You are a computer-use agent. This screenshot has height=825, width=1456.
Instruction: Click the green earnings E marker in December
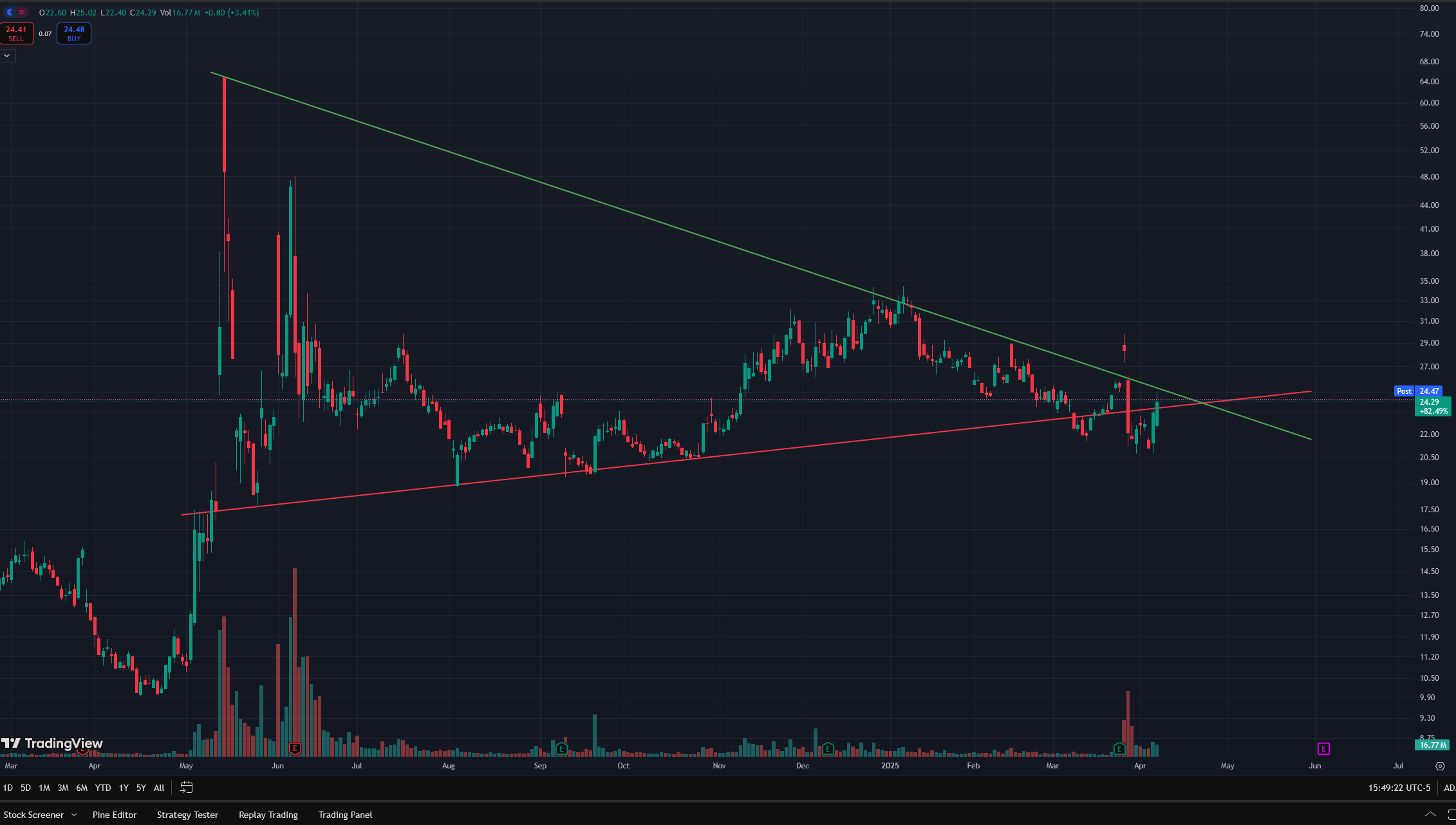point(828,748)
